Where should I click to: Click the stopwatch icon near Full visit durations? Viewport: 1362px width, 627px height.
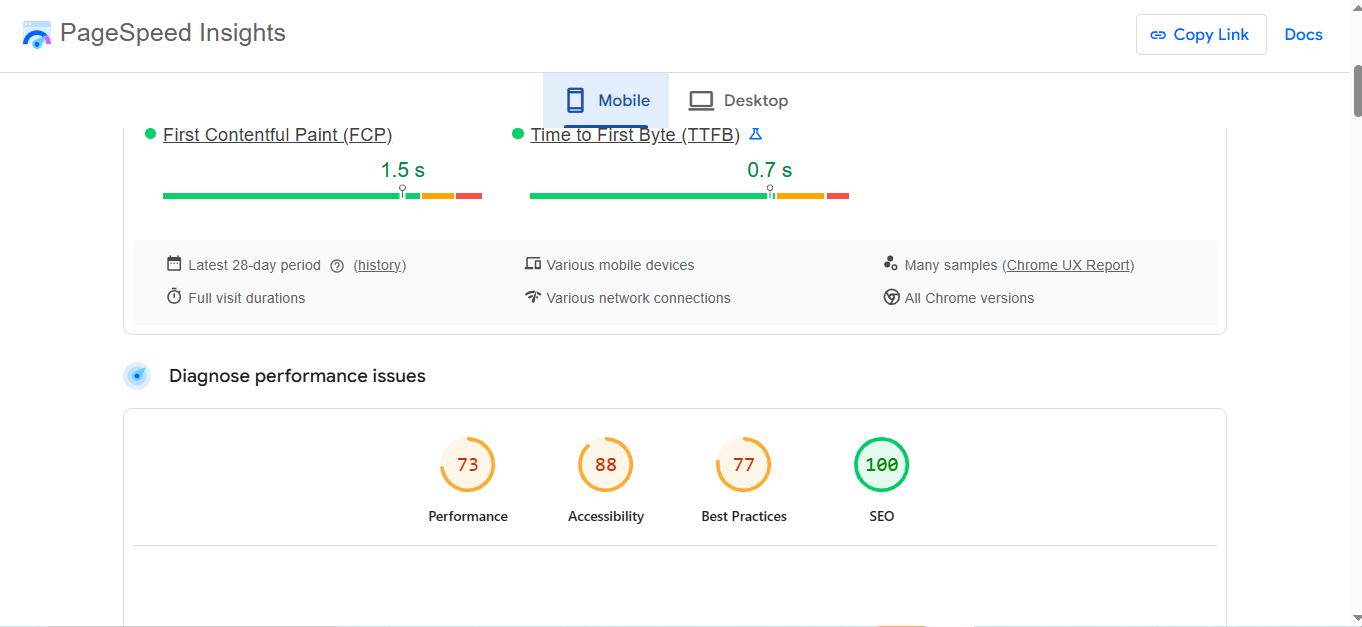pyautogui.click(x=173, y=297)
